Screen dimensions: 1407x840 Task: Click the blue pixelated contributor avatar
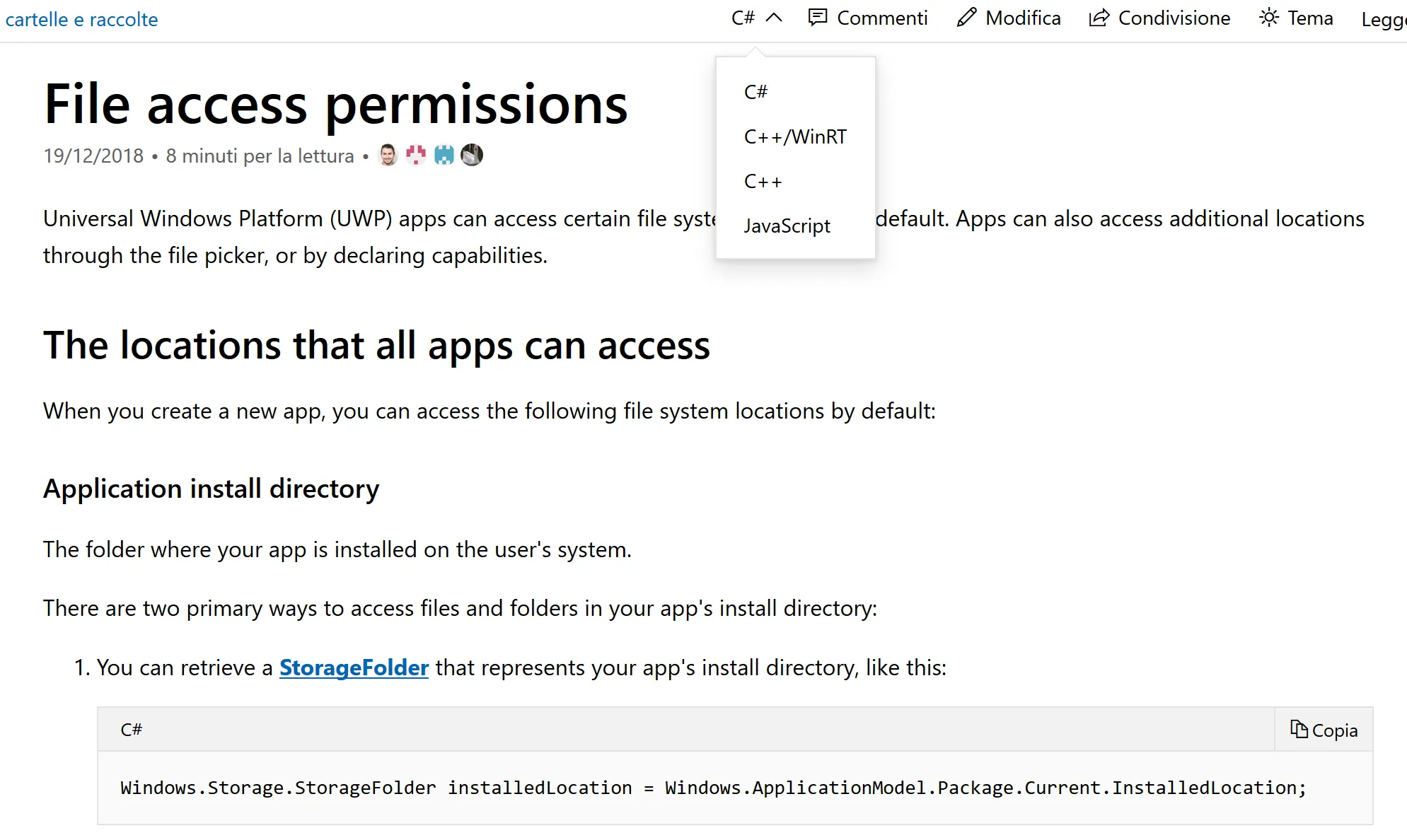(x=444, y=155)
